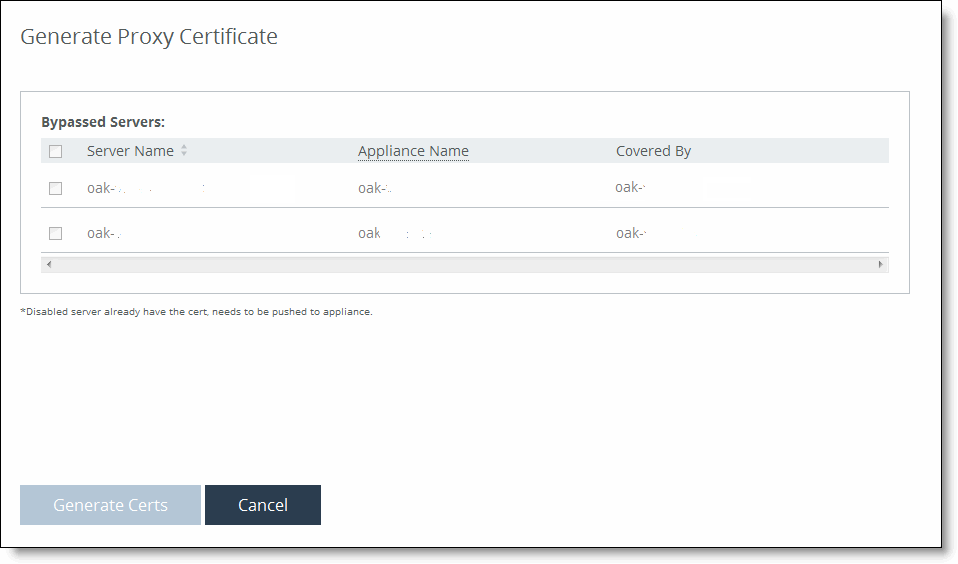Check the second bypassed server row checkbox
Screen dimensions: 958x564
tap(56, 233)
